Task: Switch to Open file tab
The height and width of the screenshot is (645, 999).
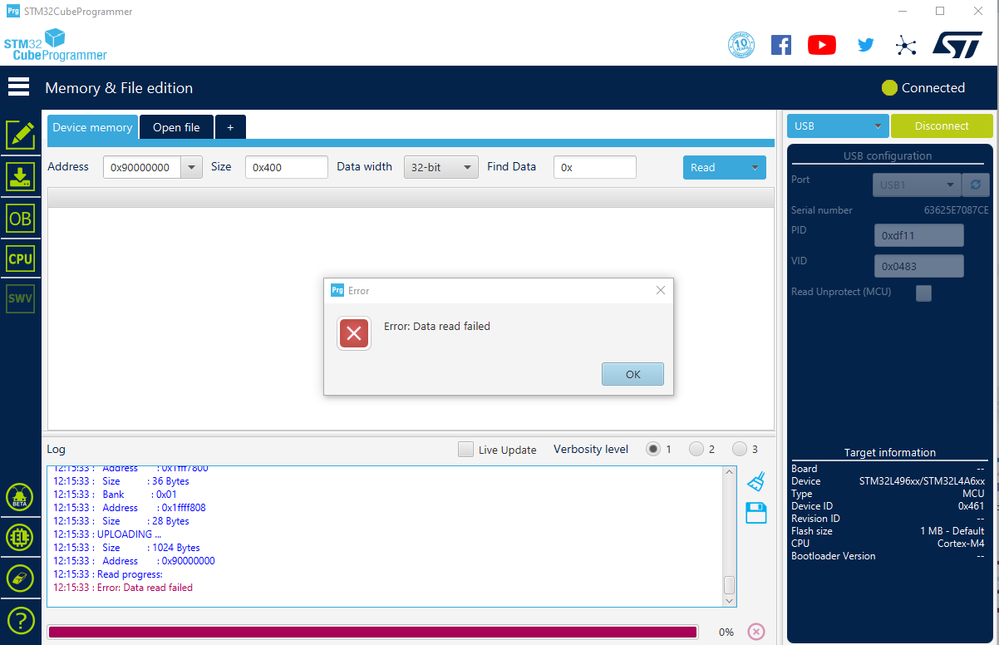Action: coord(176,127)
